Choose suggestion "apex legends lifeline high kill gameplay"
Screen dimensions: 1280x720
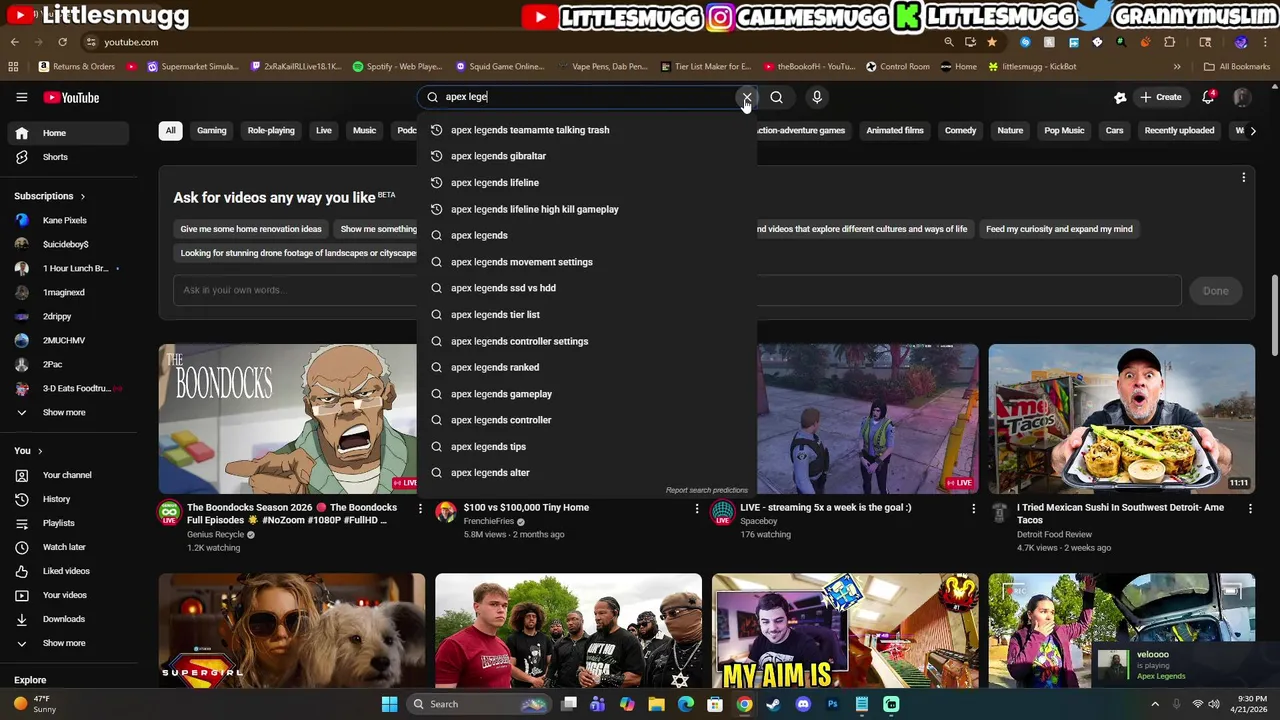(x=586, y=209)
